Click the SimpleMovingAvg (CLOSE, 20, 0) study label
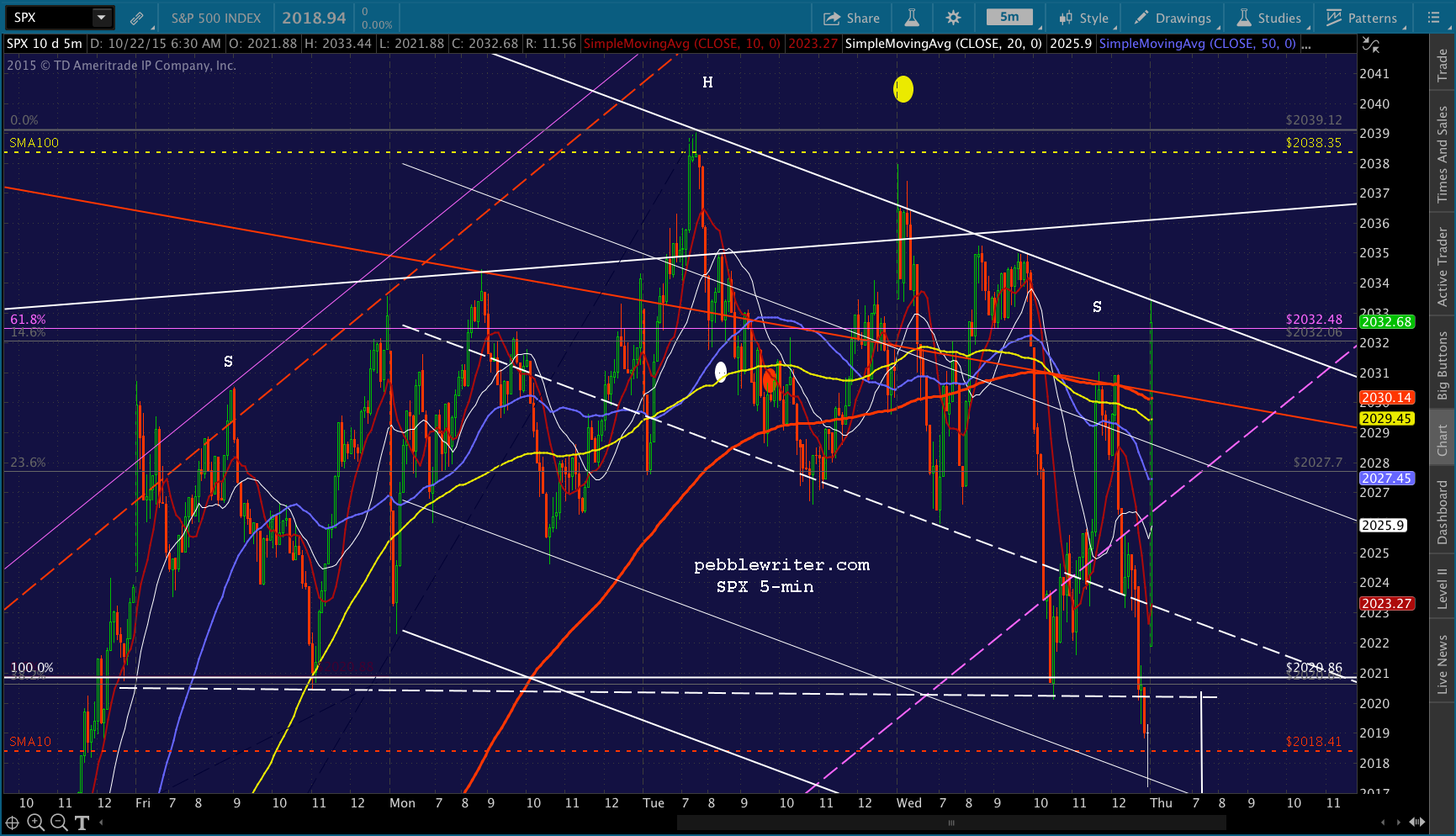This screenshot has height=836, width=1456. [x=943, y=44]
